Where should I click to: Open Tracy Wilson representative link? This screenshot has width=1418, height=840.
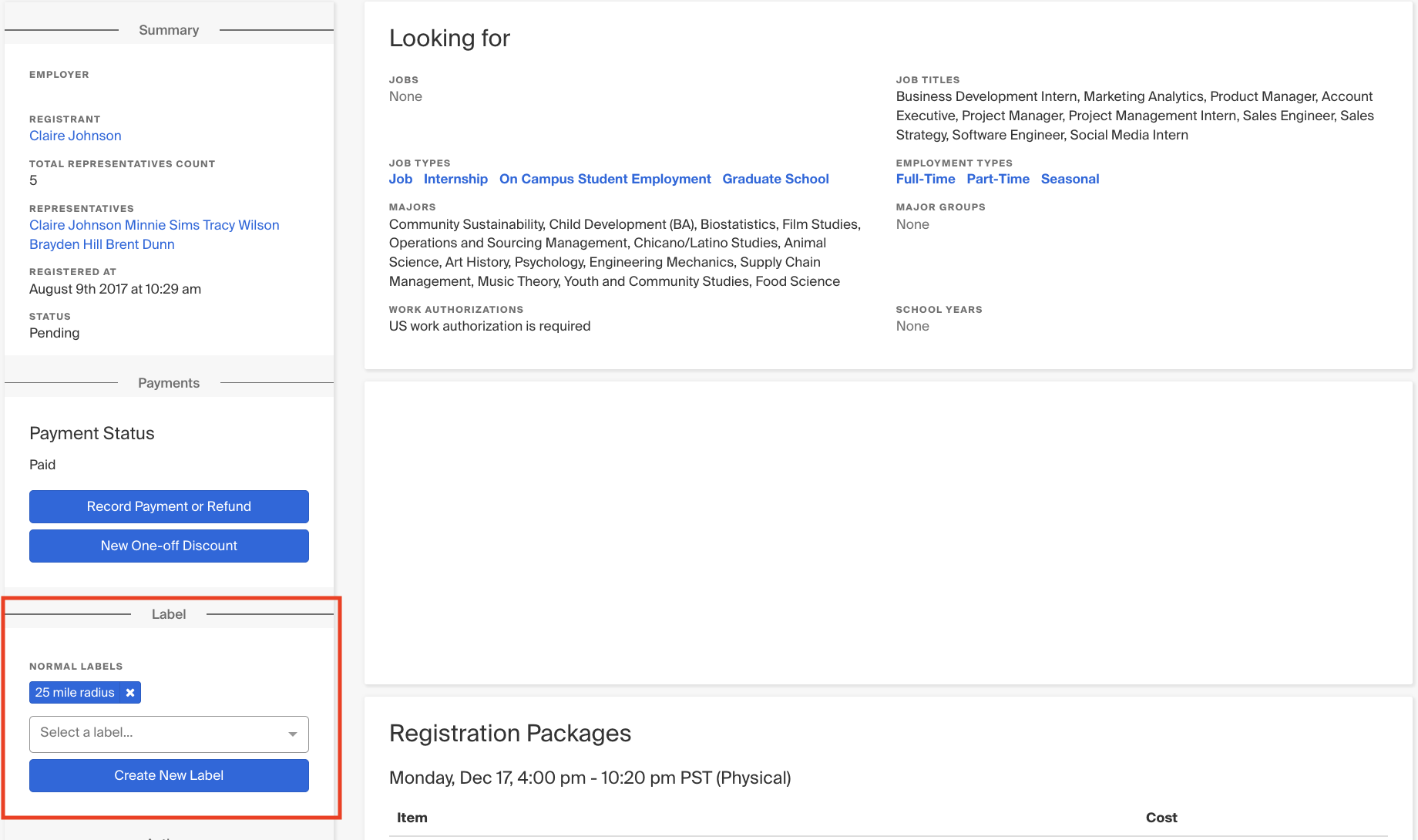pyautogui.click(x=241, y=225)
